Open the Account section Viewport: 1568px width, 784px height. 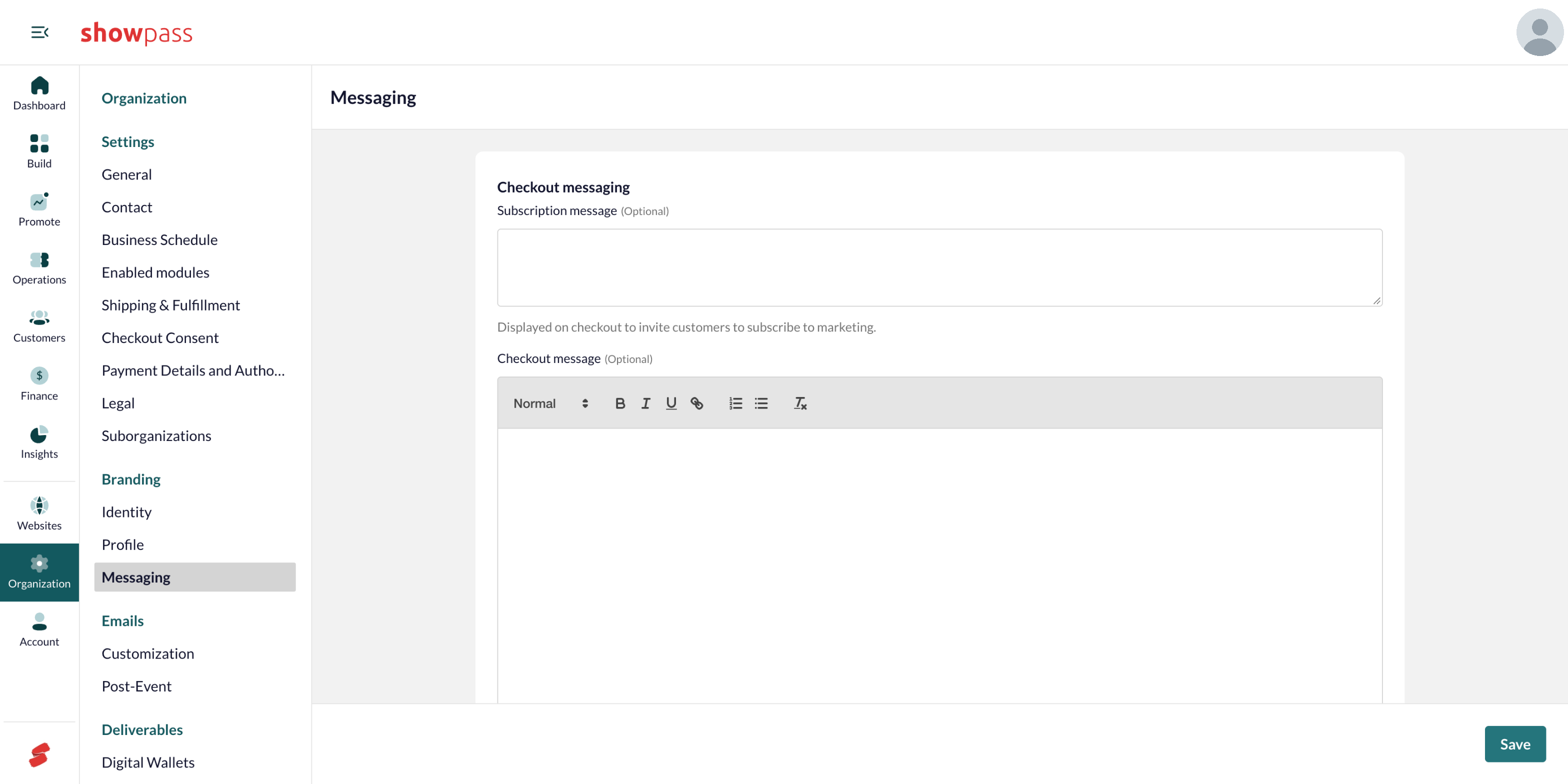pyautogui.click(x=39, y=630)
